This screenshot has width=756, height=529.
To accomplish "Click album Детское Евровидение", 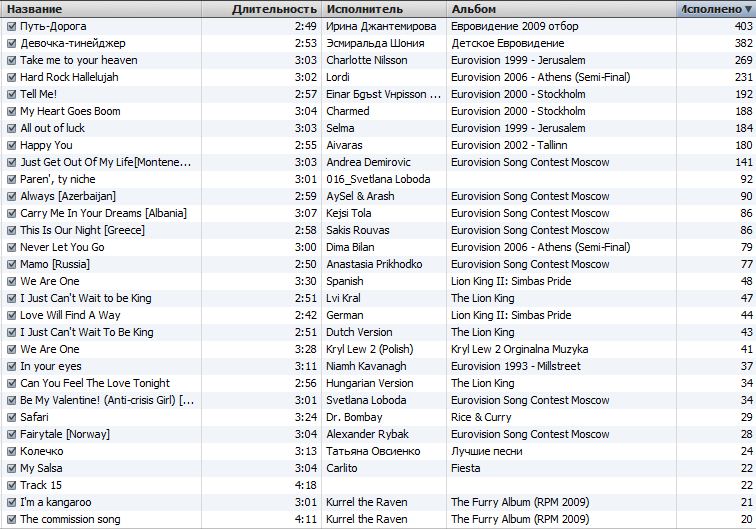I will pyautogui.click(x=508, y=43).
